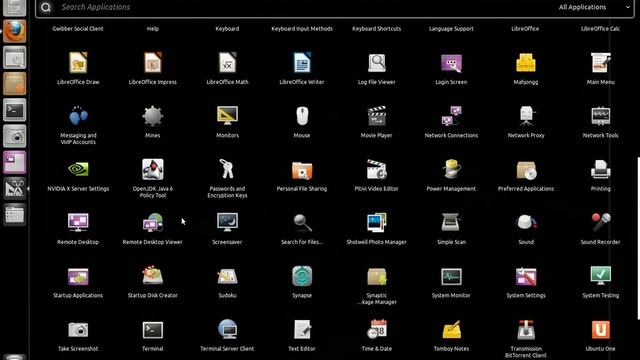Image resolution: width=640 pixels, height=360 pixels.
Task: Open the workspace switcher in launcher
Action: (15, 162)
